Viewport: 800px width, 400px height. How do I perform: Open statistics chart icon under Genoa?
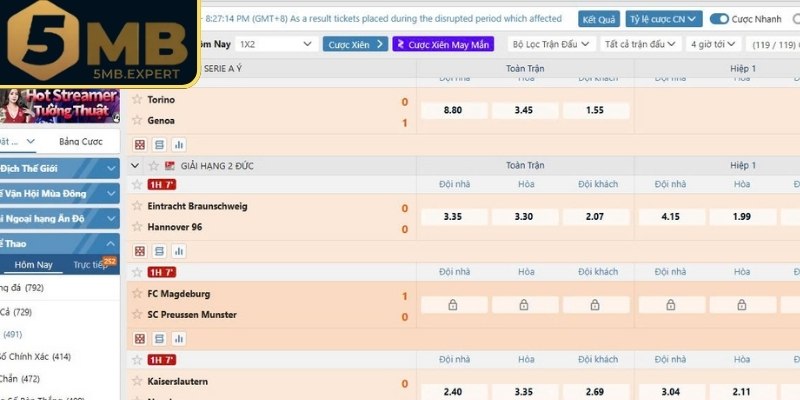tap(178, 144)
